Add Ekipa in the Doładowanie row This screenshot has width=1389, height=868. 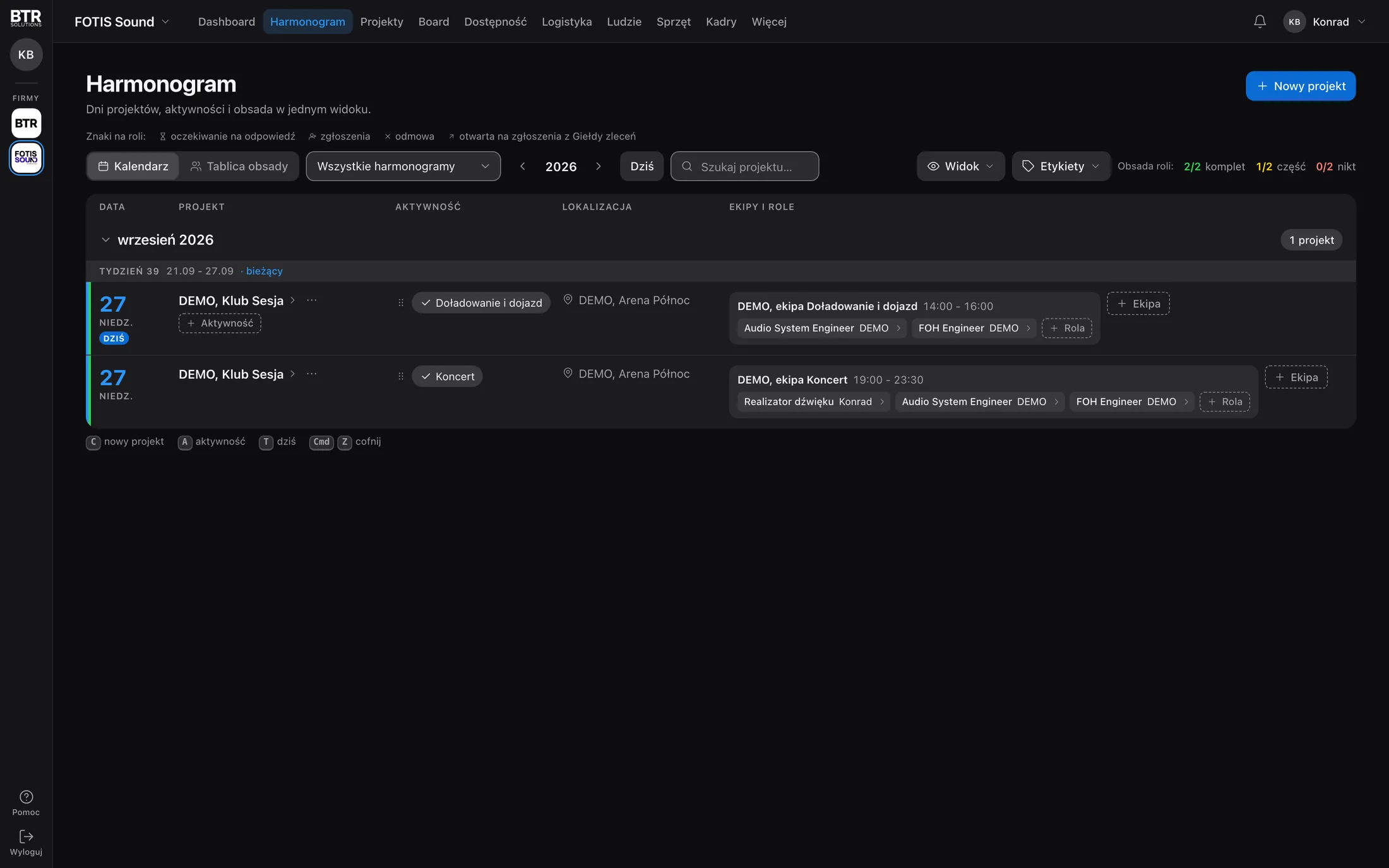click(1138, 304)
